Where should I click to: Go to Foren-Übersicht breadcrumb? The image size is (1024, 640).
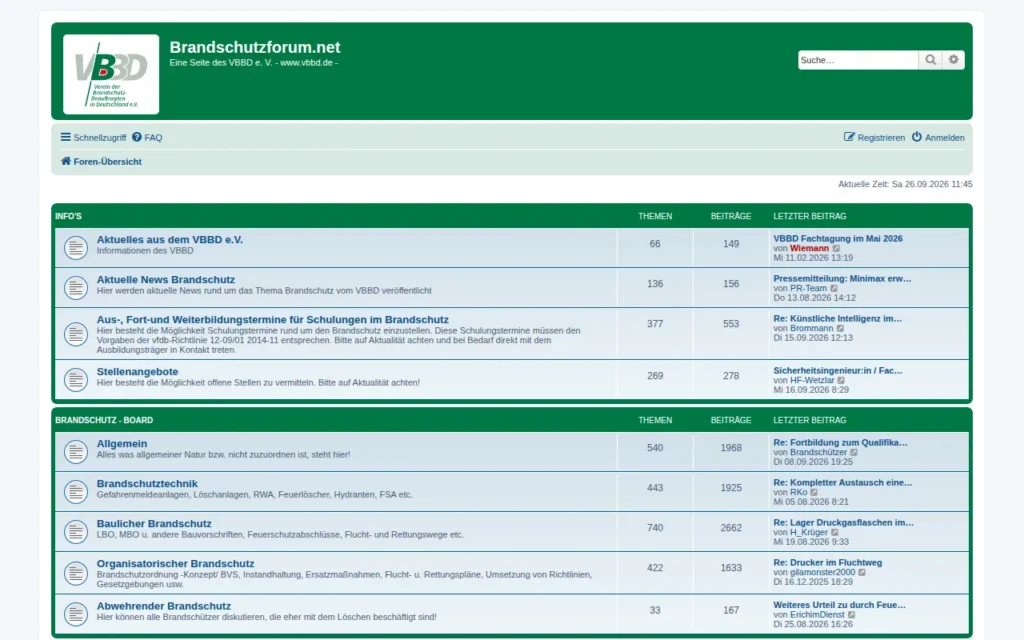tap(101, 161)
